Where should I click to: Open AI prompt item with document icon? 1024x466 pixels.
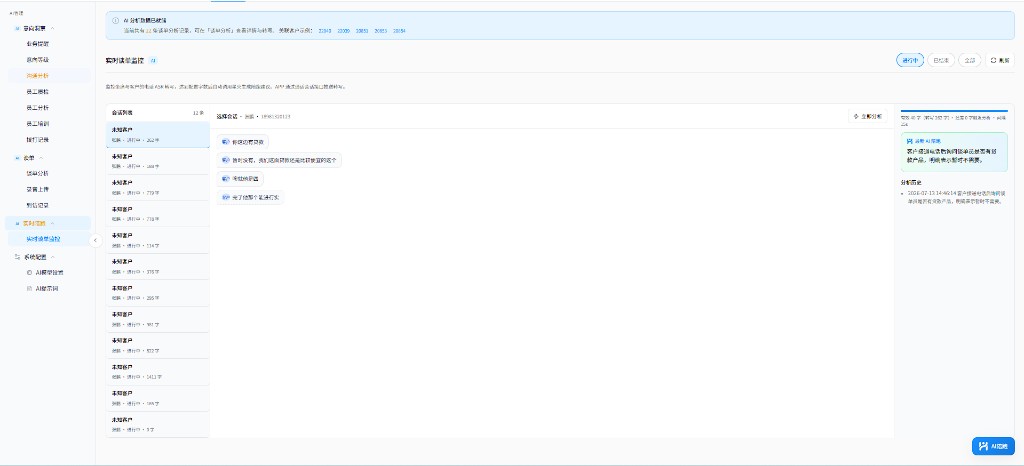[x=43, y=288]
